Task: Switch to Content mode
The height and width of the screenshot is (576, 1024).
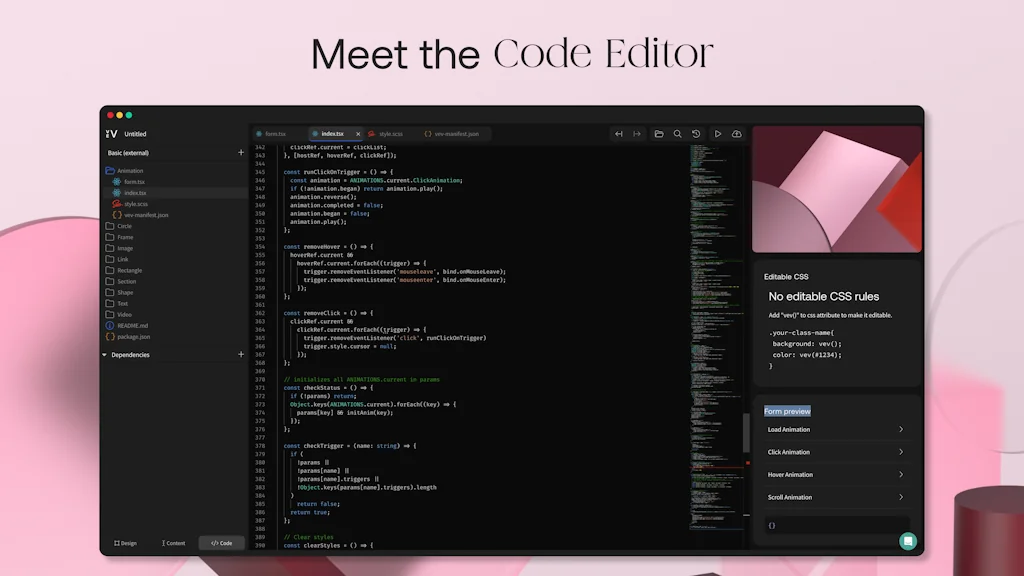Action: pyautogui.click(x=174, y=543)
